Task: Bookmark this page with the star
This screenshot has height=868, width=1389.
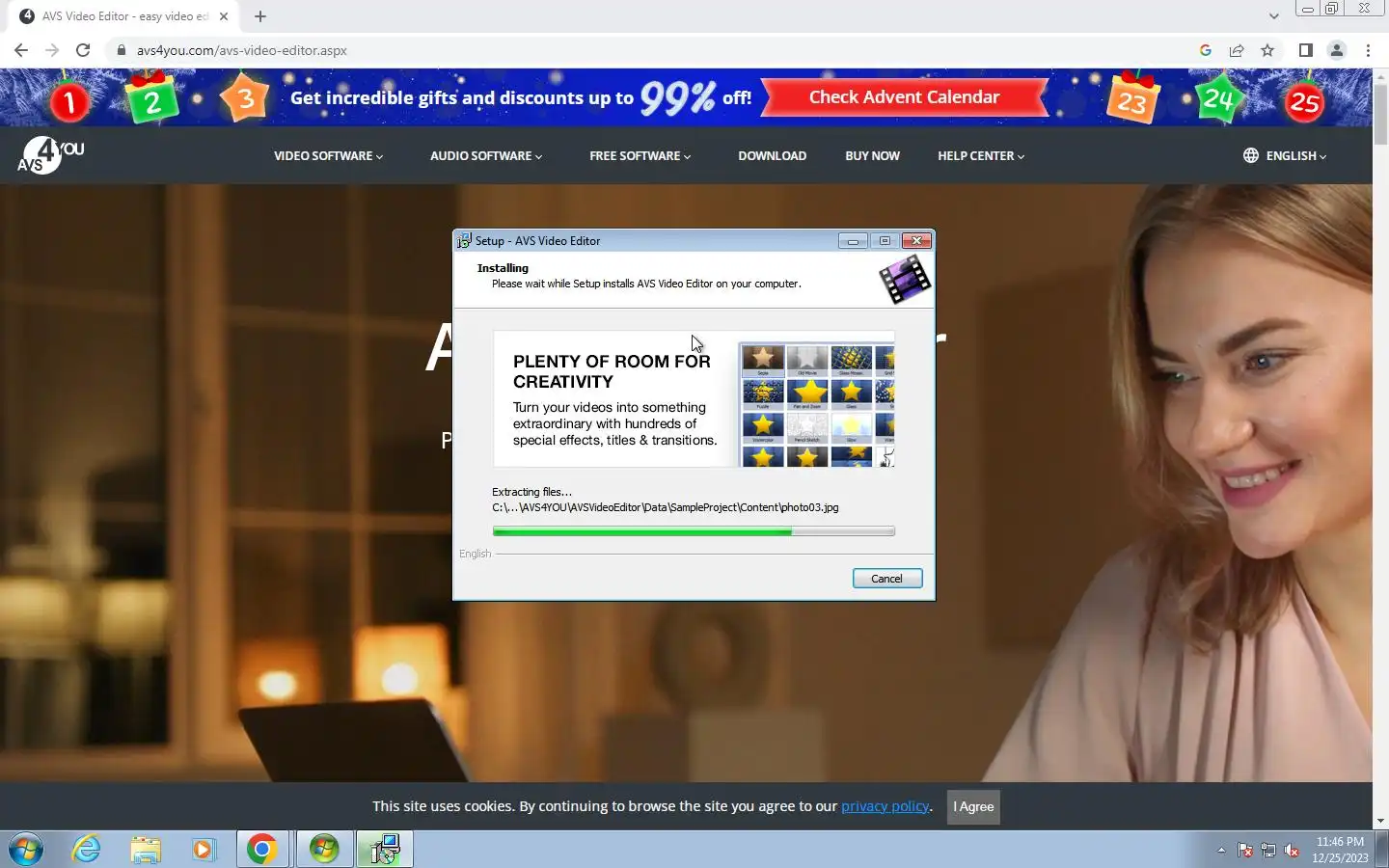Action: 1267,50
